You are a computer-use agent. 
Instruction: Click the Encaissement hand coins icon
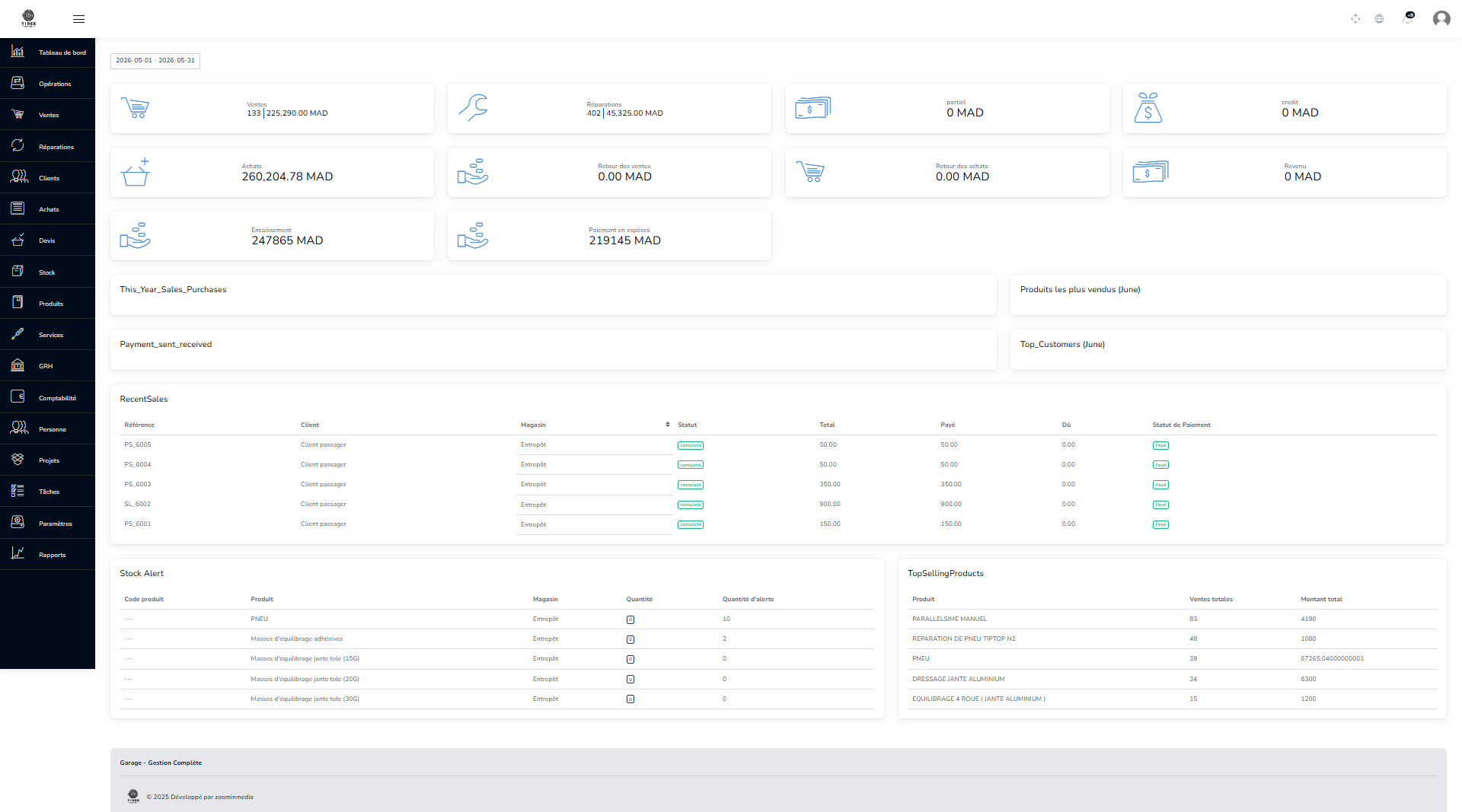[x=135, y=236]
